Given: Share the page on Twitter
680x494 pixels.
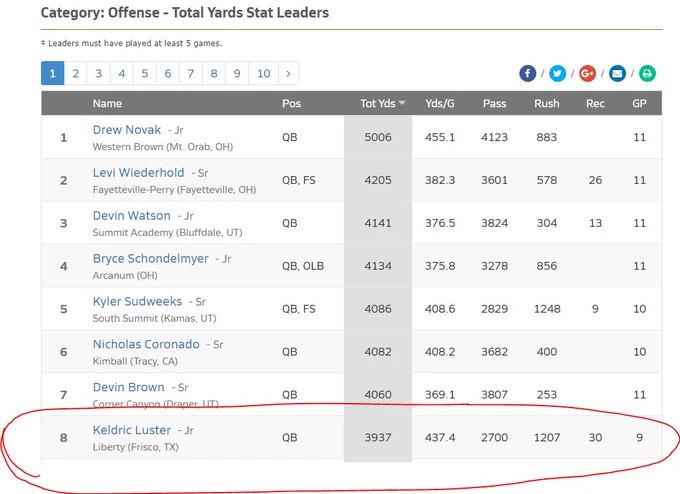Looking at the screenshot, I should [x=557, y=73].
